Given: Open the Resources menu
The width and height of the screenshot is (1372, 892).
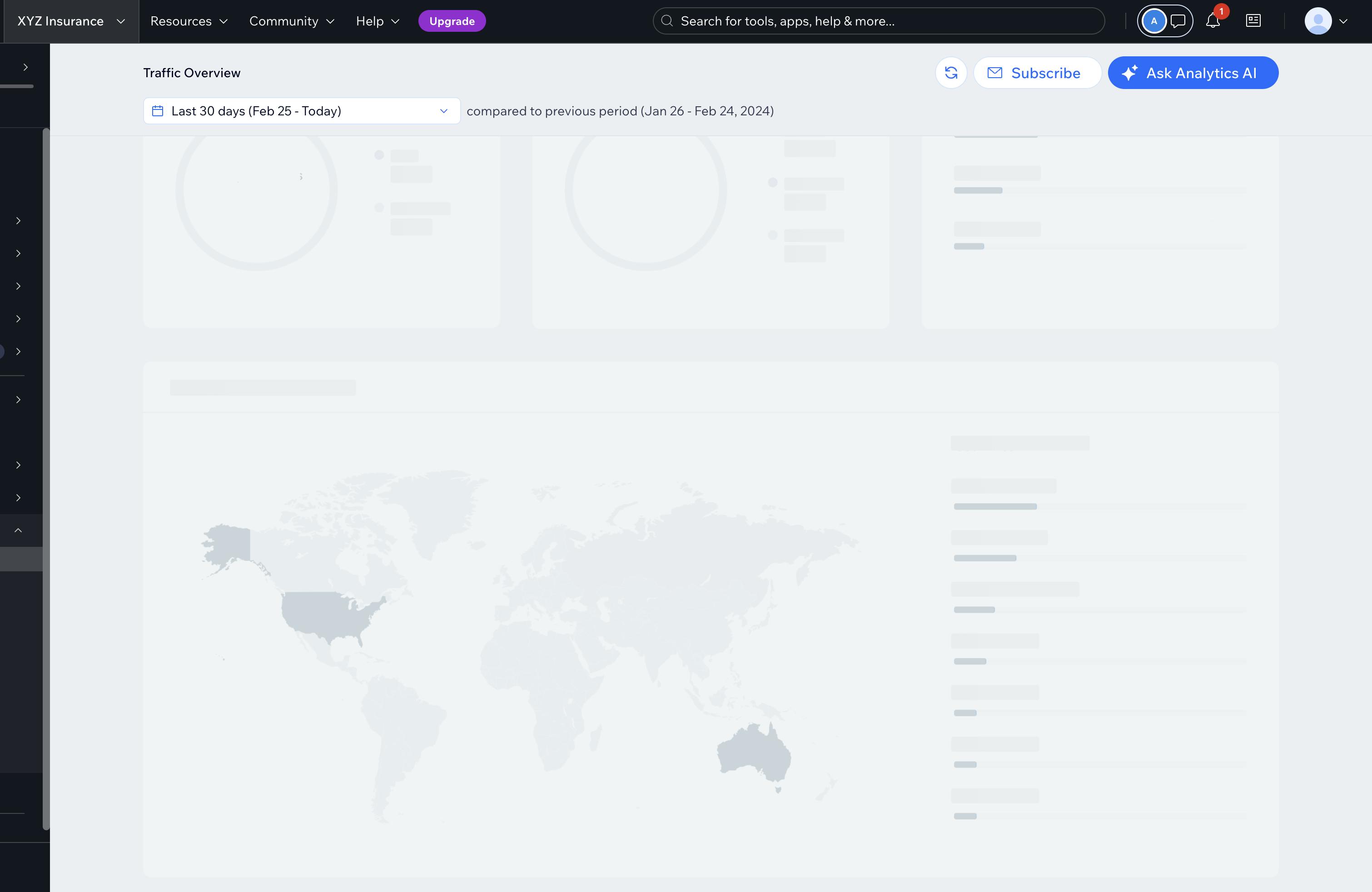Looking at the screenshot, I should point(189,21).
